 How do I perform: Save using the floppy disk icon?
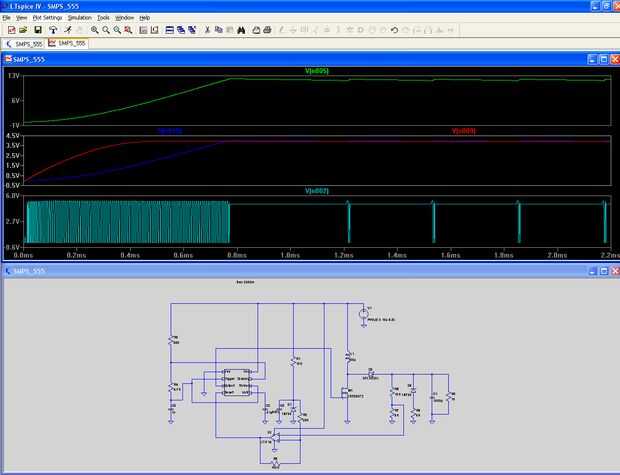37,31
